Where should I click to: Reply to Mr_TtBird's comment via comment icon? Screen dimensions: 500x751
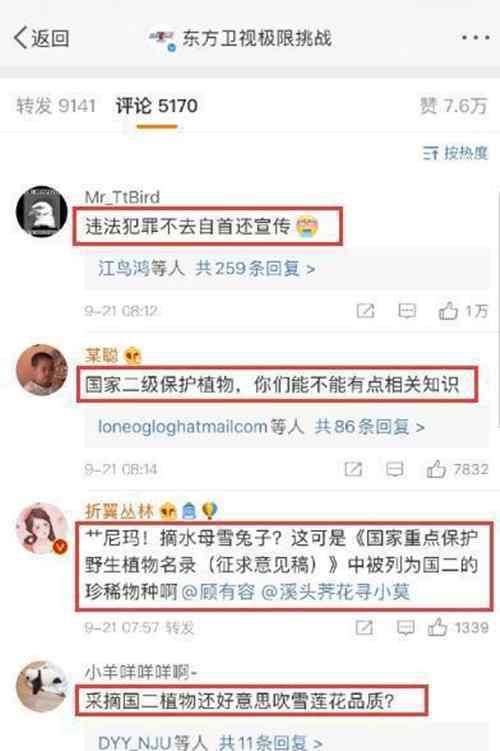(x=407, y=311)
